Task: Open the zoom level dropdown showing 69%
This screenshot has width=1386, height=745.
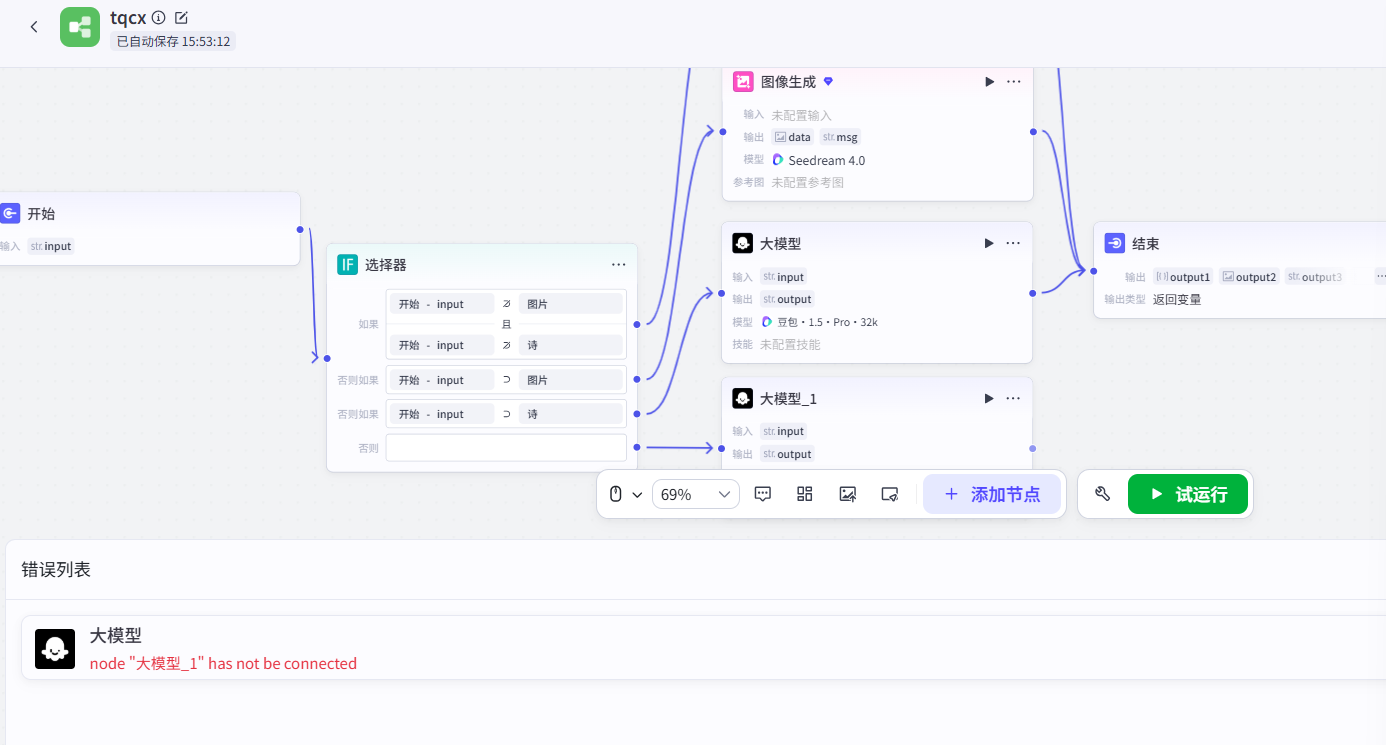Action: [696, 494]
